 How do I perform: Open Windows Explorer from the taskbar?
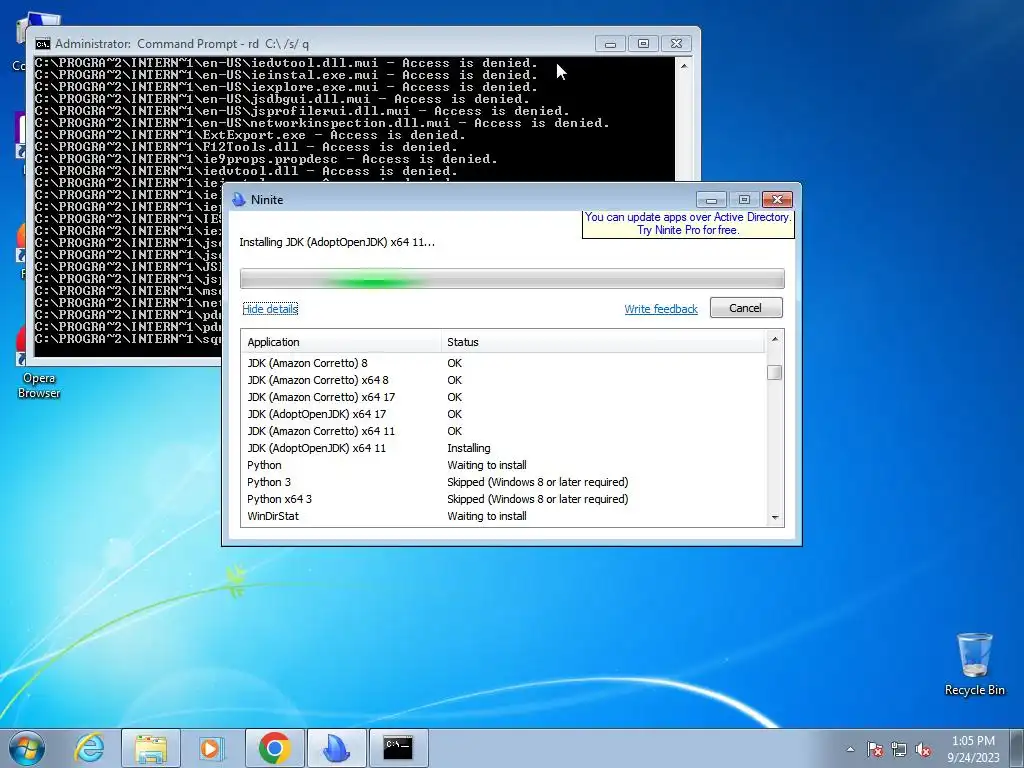point(151,748)
